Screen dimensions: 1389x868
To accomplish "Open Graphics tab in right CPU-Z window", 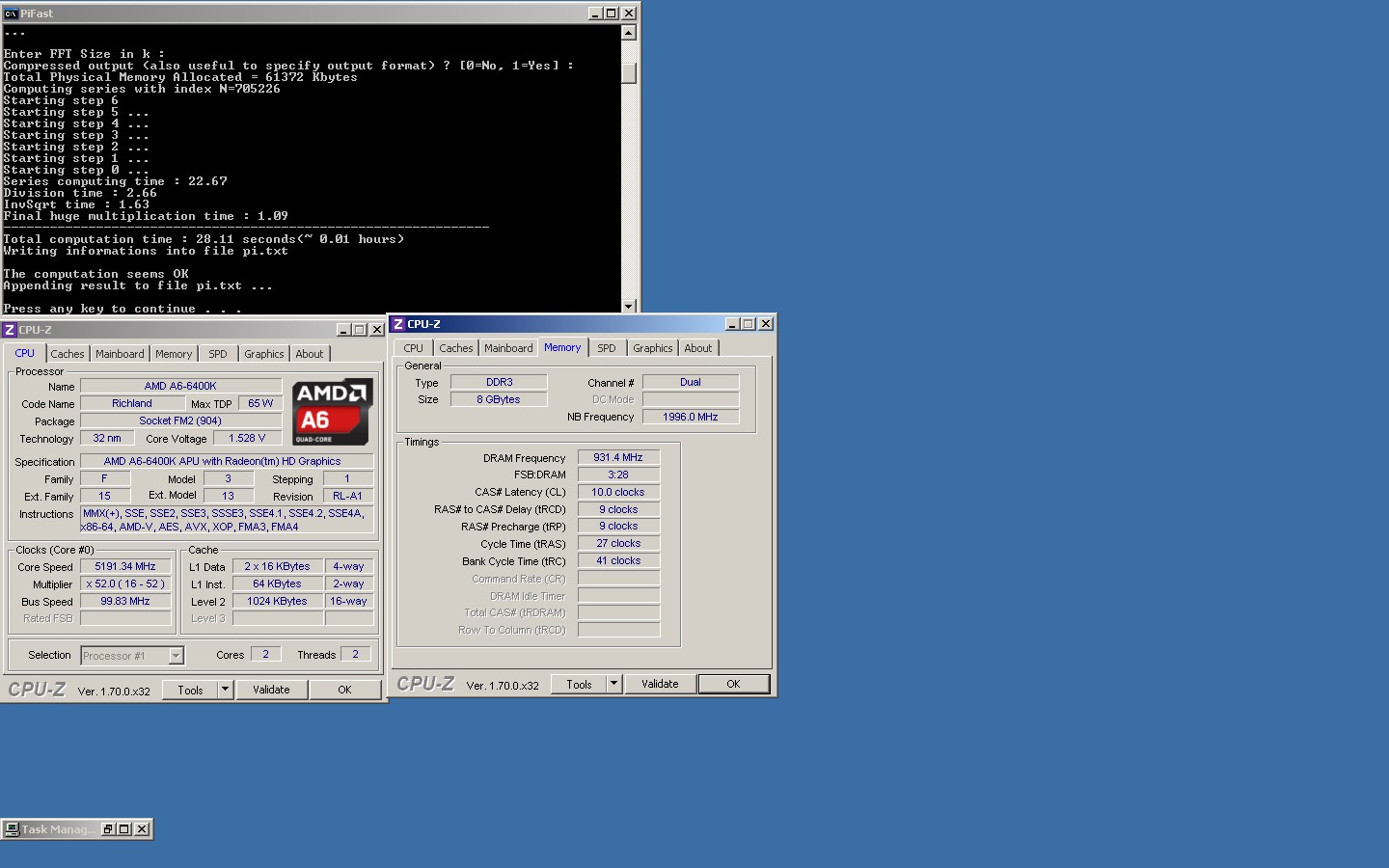I will pos(653,348).
